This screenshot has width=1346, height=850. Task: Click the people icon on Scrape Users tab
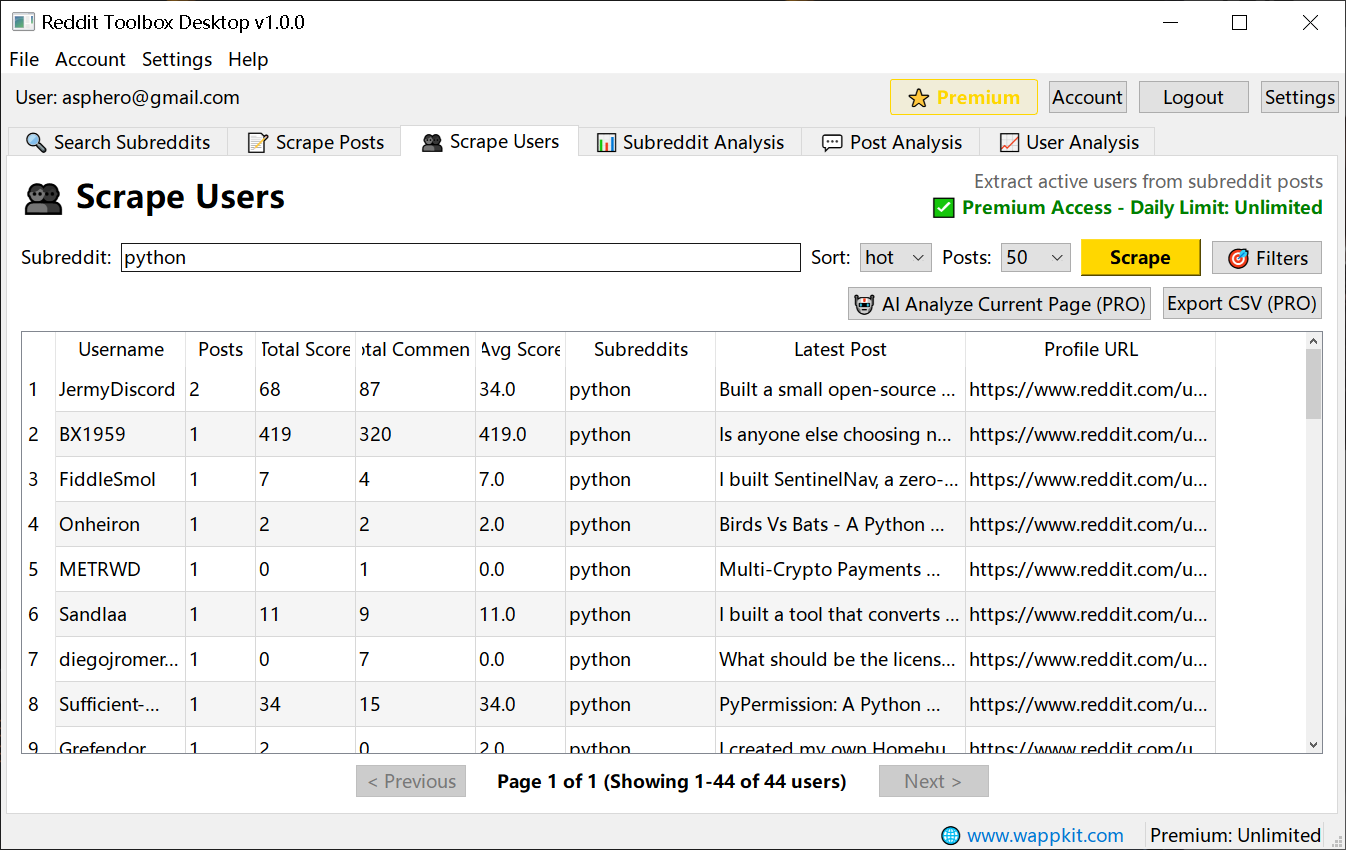point(432,142)
